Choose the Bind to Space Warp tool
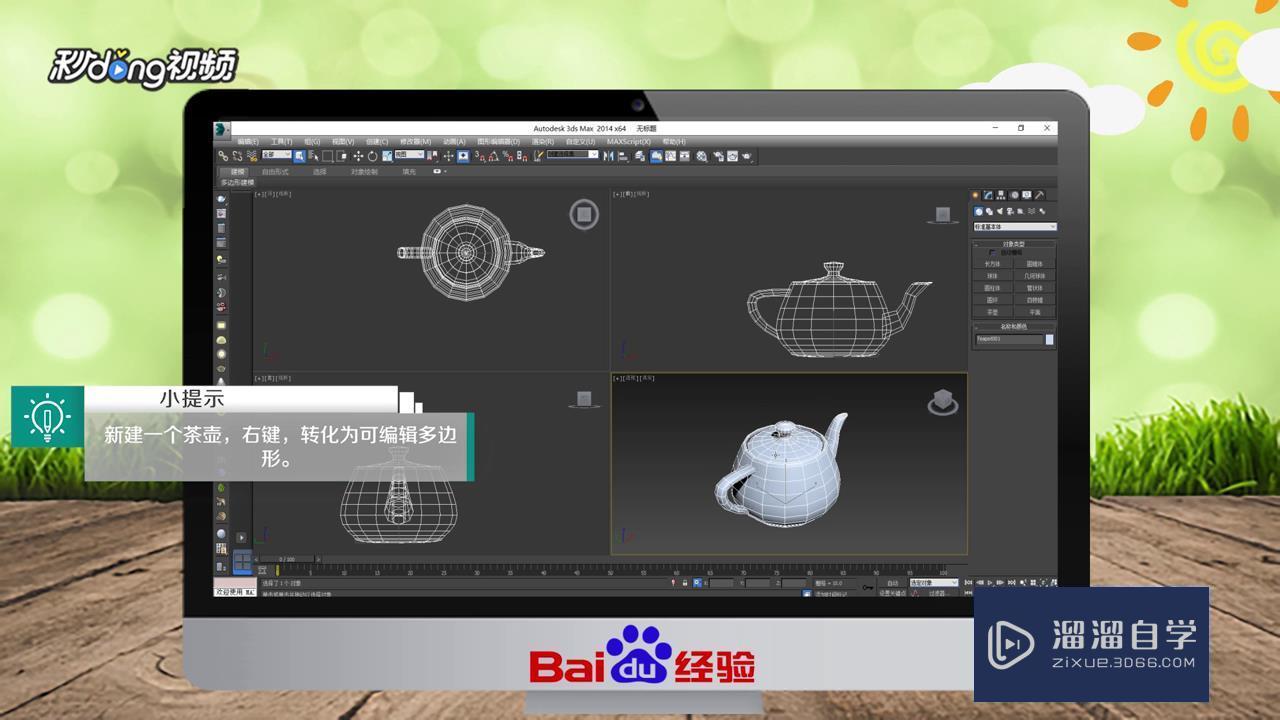 251,156
